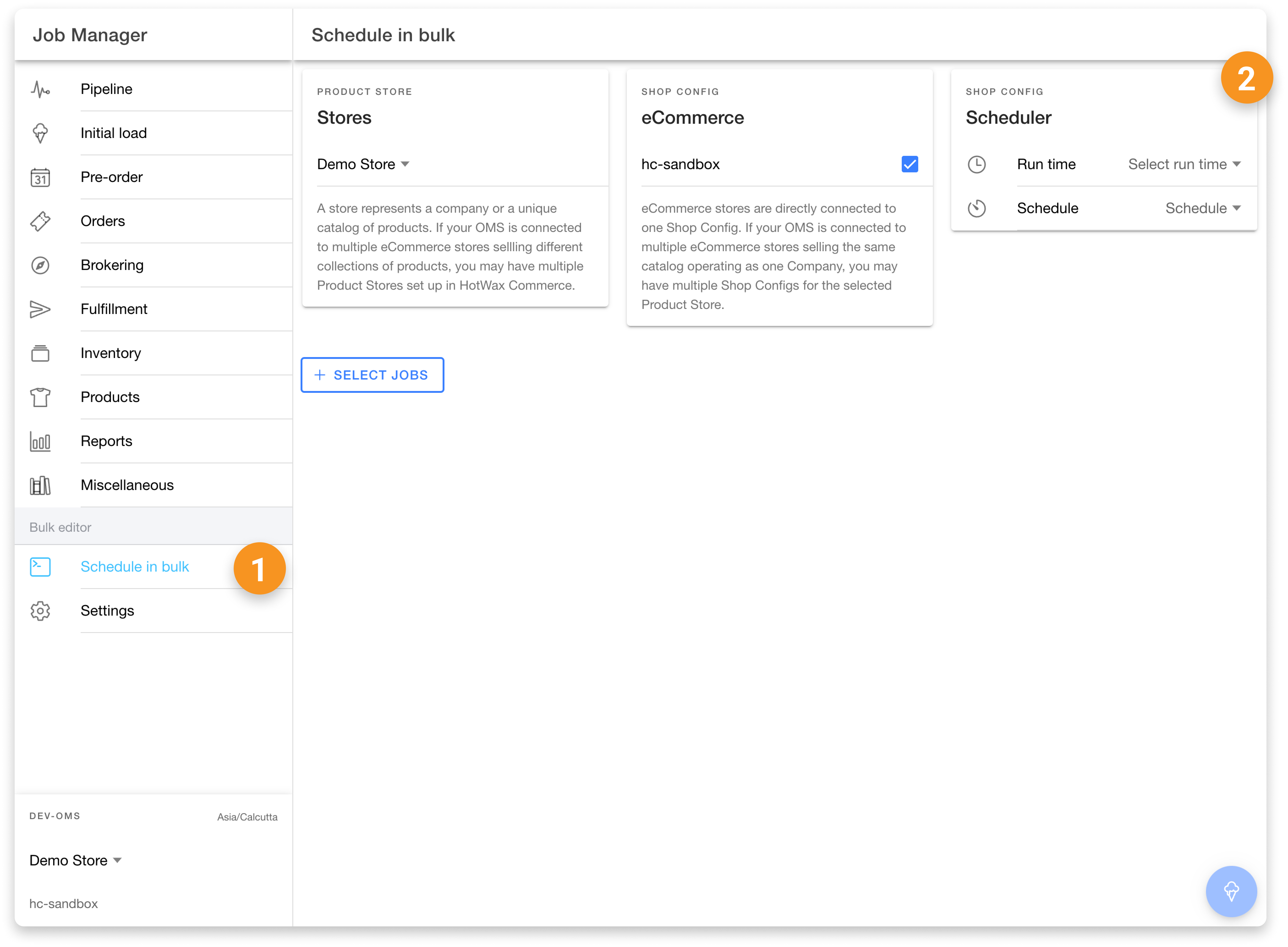The width and height of the screenshot is (1288, 947).
Task: Click the Orders ticket icon
Action: point(40,221)
